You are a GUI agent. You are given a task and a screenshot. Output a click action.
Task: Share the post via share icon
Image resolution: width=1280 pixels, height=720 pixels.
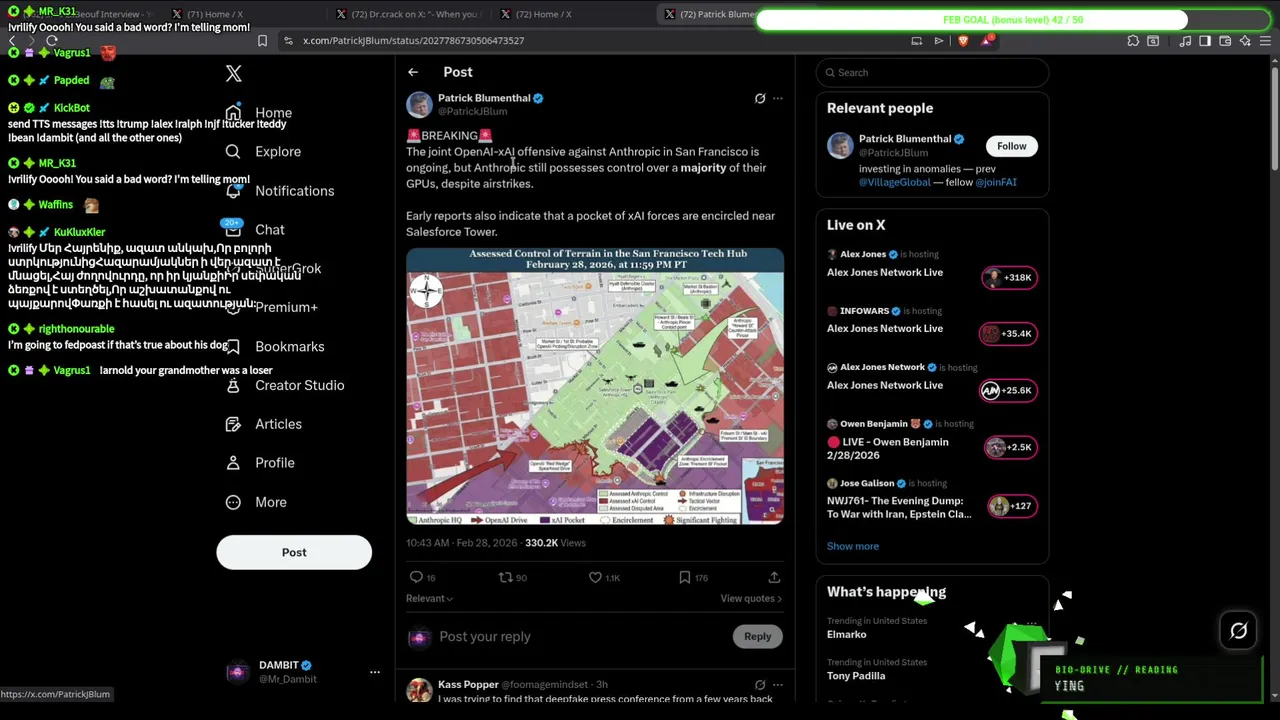(x=774, y=577)
